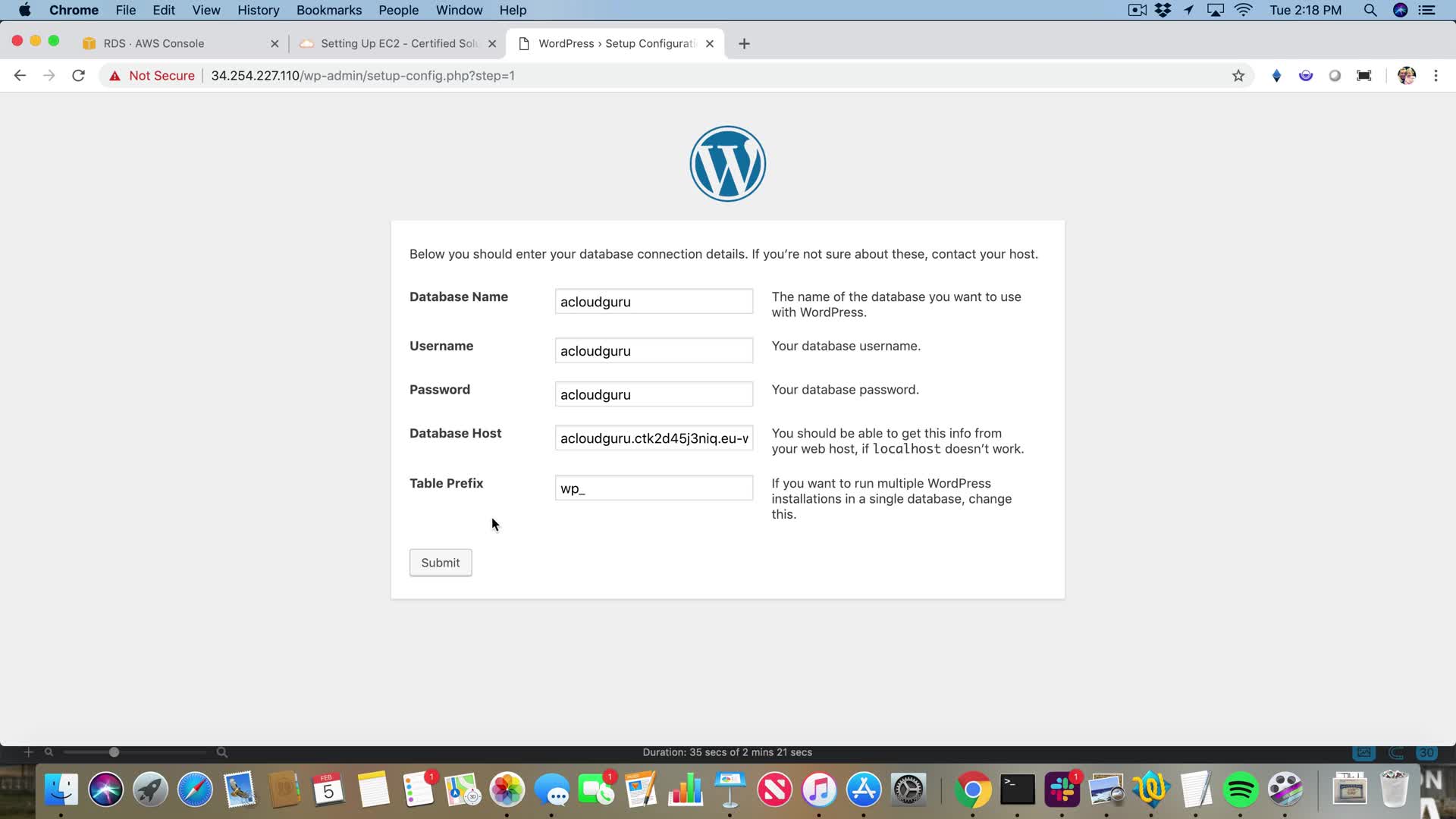Click the Table Prefix input field
The image size is (1456, 819).
click(654, 488)
